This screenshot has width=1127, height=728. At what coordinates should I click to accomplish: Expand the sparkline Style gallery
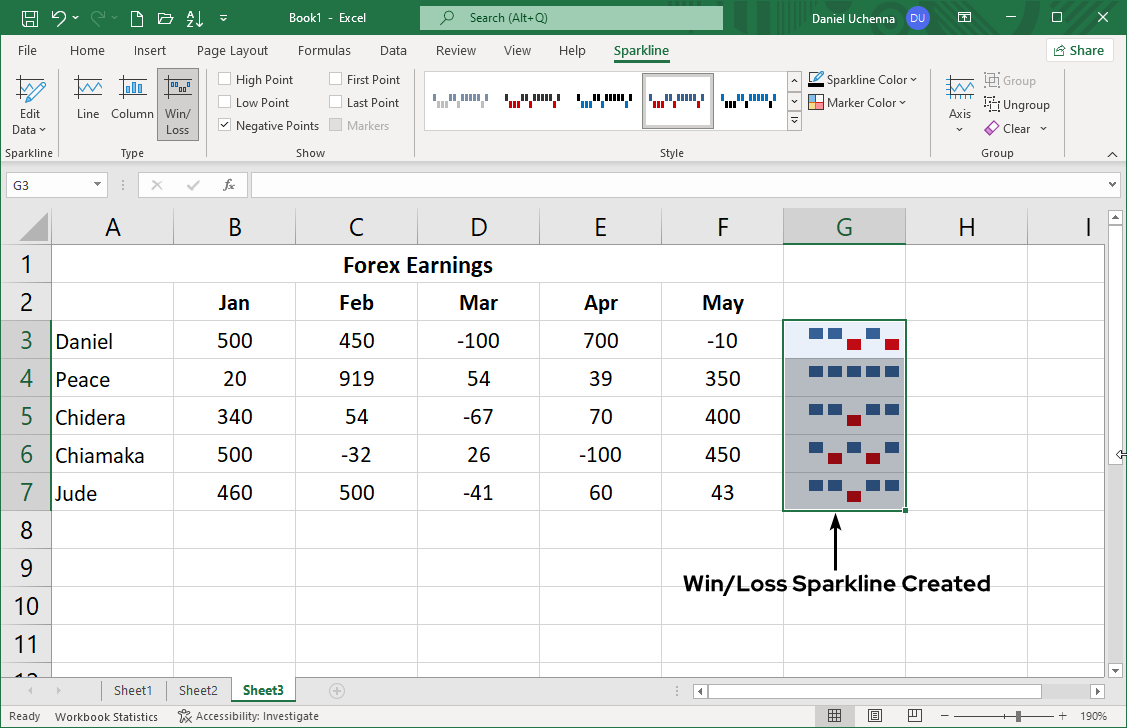[x=794, y=120]
